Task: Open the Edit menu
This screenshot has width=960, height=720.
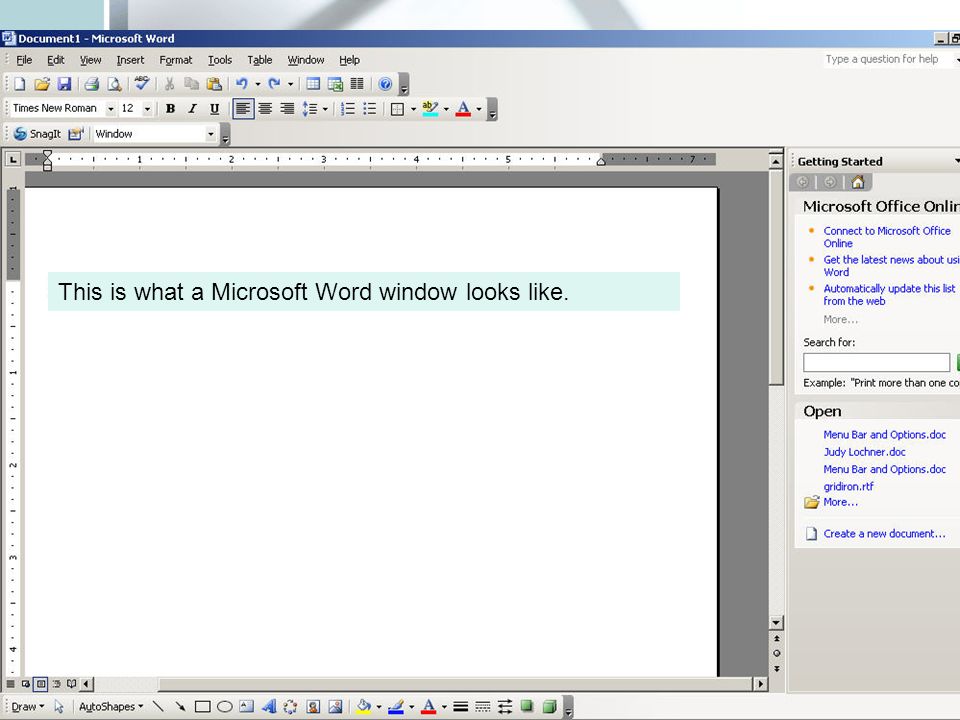Action: pyautogui.click(x=56, y=60)
